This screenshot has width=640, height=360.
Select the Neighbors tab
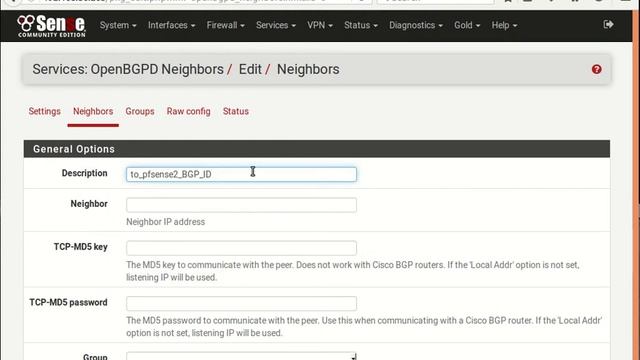pyautogui.click(x=93, y=111)
